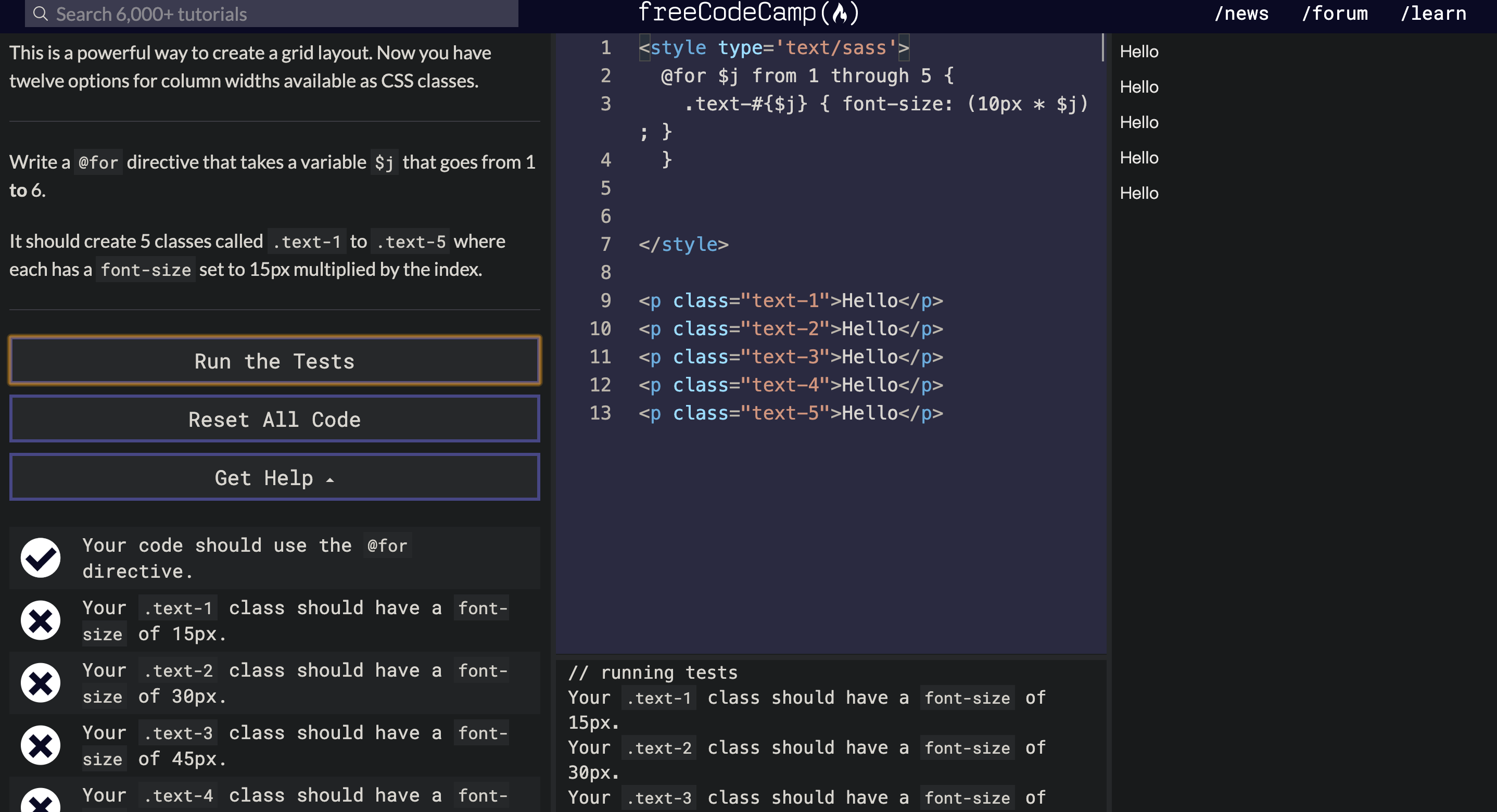The width and height of the screenshot is (1497, 812).
Task: Click the freeCodeCamp flame logo
Action: pos(840,13)
